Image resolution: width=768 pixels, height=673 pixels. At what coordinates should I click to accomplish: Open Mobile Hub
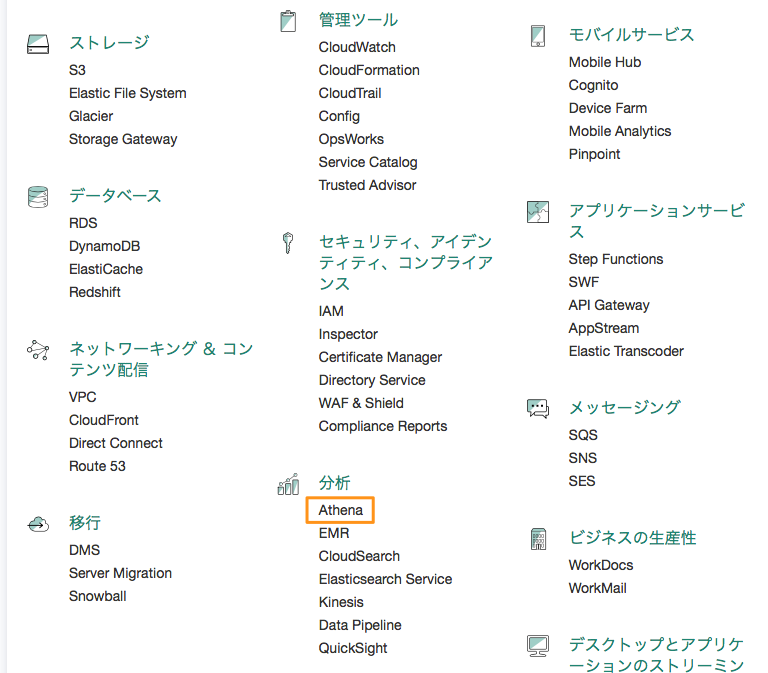point(605,62)
